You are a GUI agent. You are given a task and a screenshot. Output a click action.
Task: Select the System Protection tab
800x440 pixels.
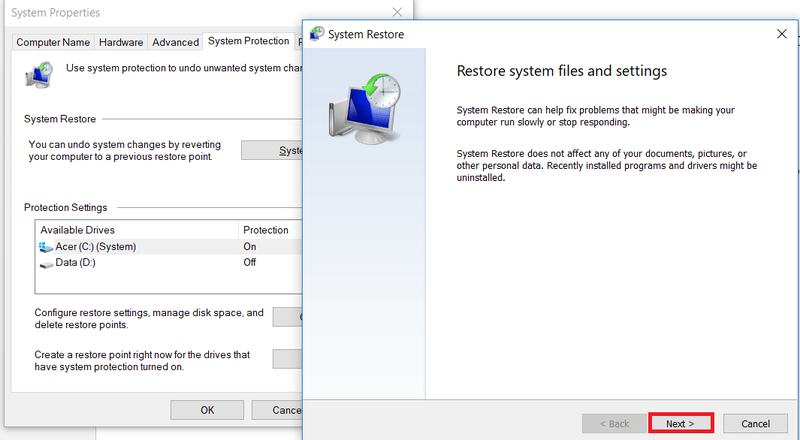pos(248,42)
